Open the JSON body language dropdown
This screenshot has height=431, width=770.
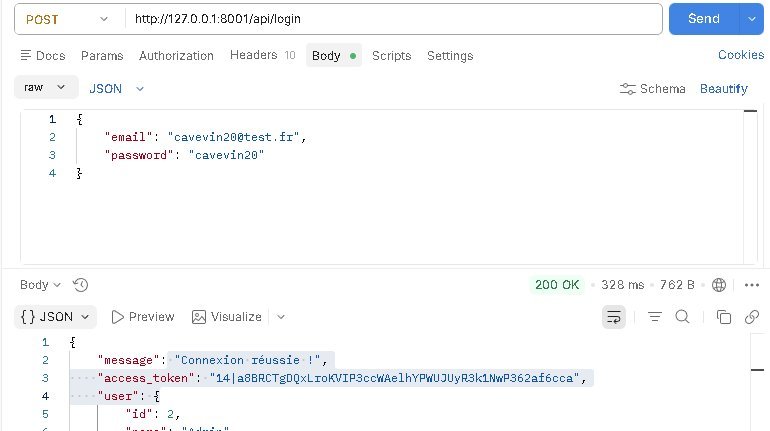[116, 88]
